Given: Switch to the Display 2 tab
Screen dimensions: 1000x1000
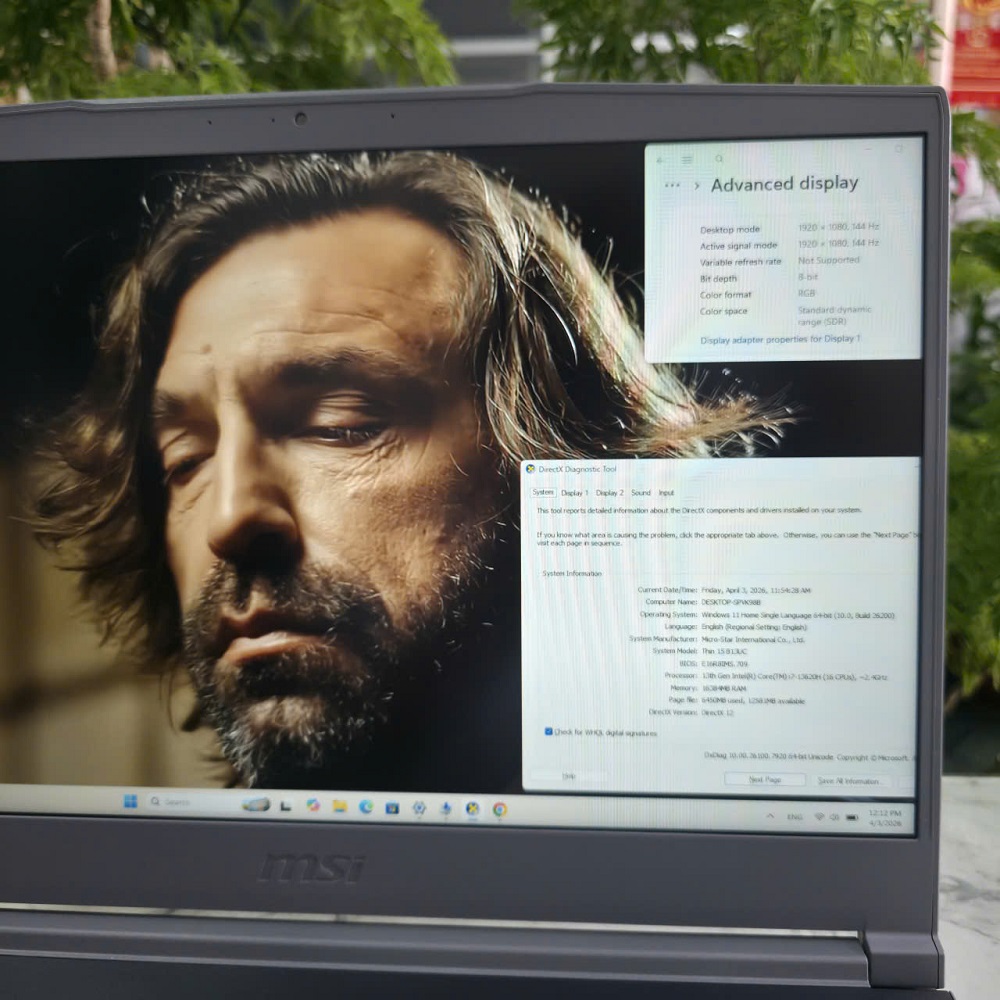Looking at the screenshot, I should [x=609, y=493].
